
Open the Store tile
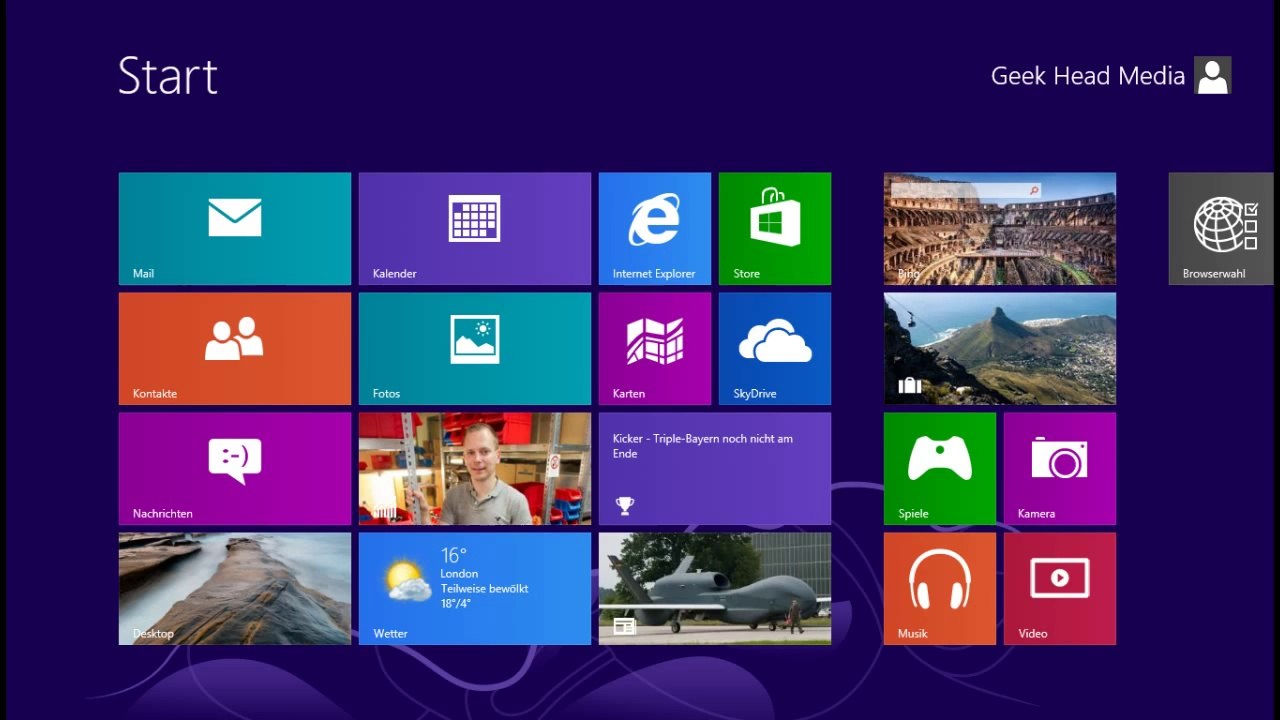[775, 229]
